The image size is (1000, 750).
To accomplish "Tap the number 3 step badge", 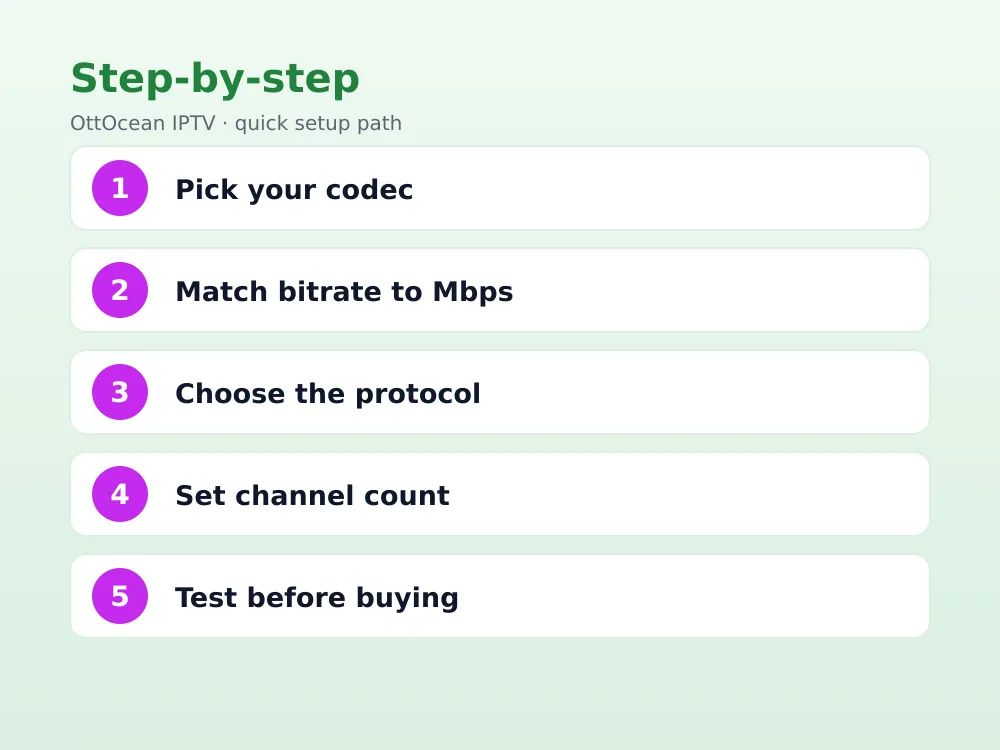I will click(x=120, y=392).
